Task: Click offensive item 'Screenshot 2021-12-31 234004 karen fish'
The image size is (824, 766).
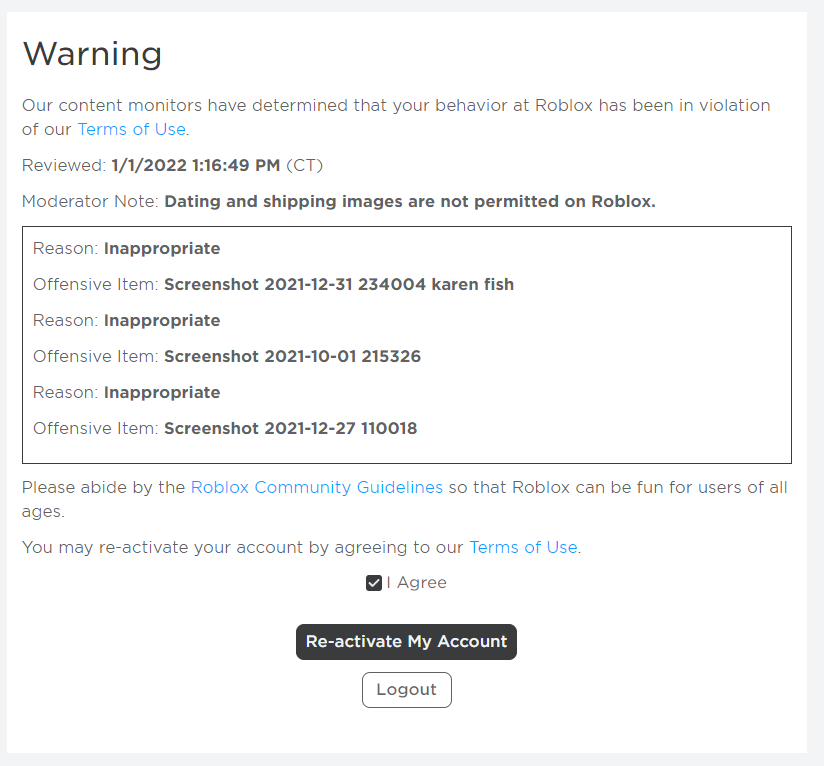Action: [339, 284]
